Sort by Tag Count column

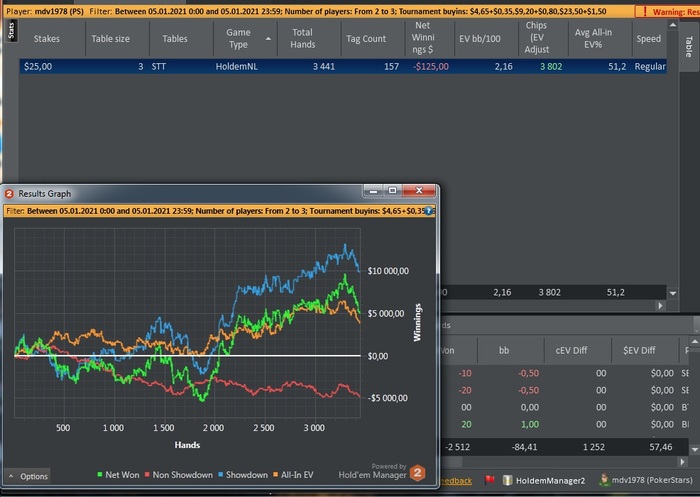(x=366, y=39)
